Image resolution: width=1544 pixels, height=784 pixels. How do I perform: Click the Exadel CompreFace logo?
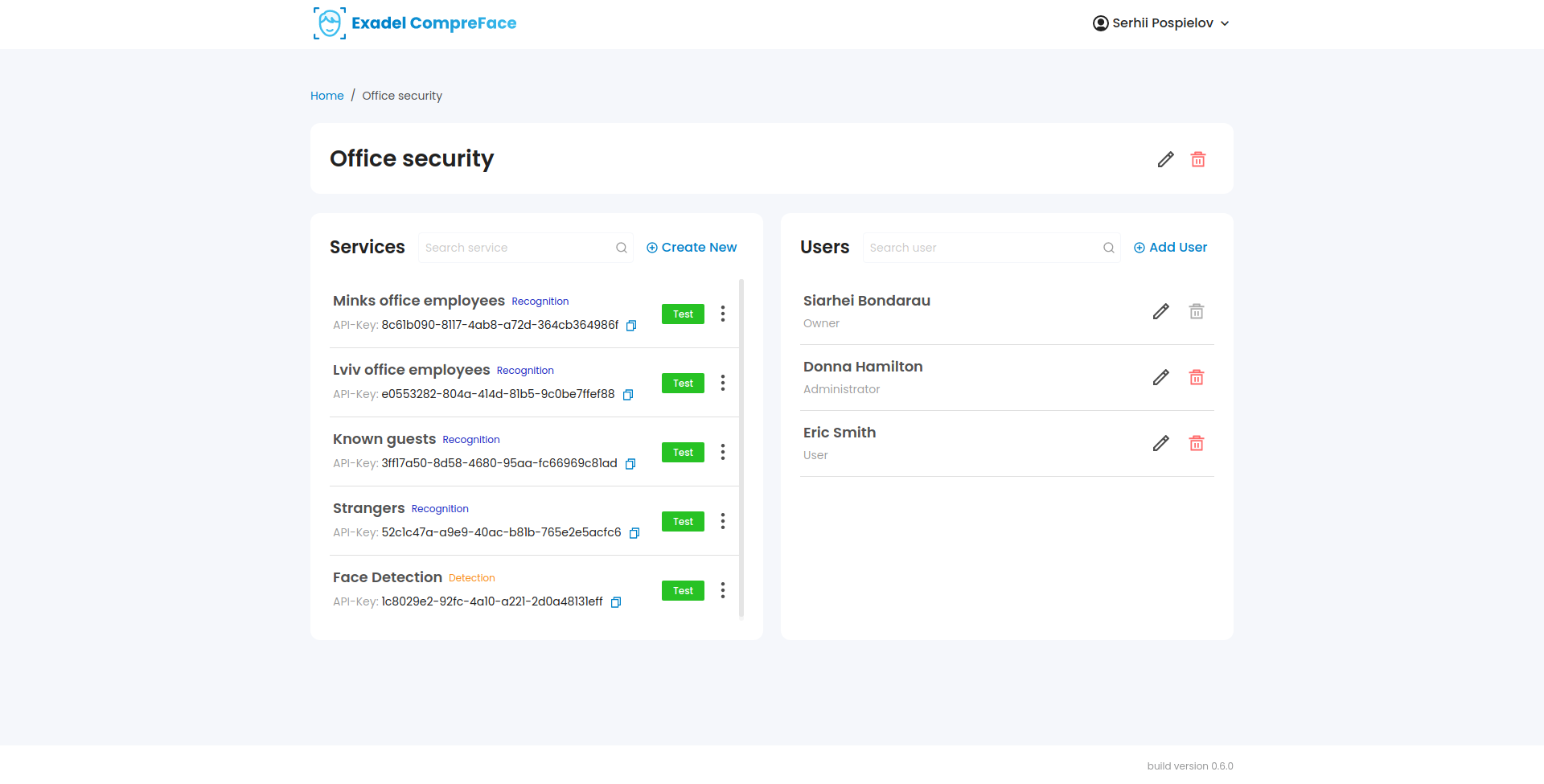pos(415,23)
